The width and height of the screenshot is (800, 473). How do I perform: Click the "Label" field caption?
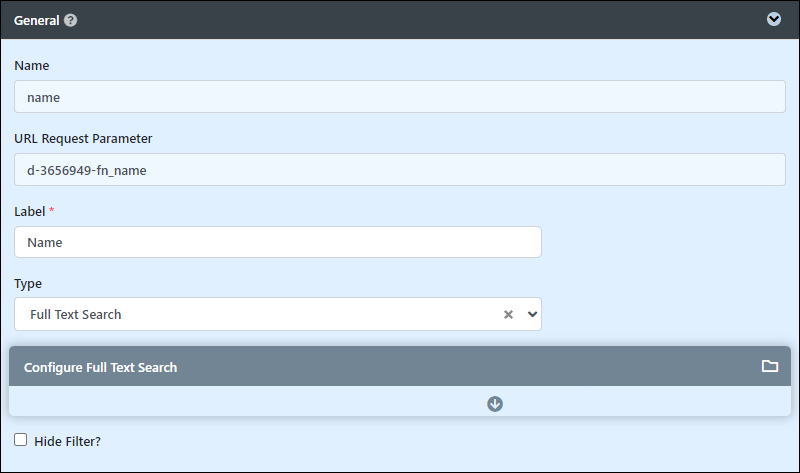click(30, 211)
